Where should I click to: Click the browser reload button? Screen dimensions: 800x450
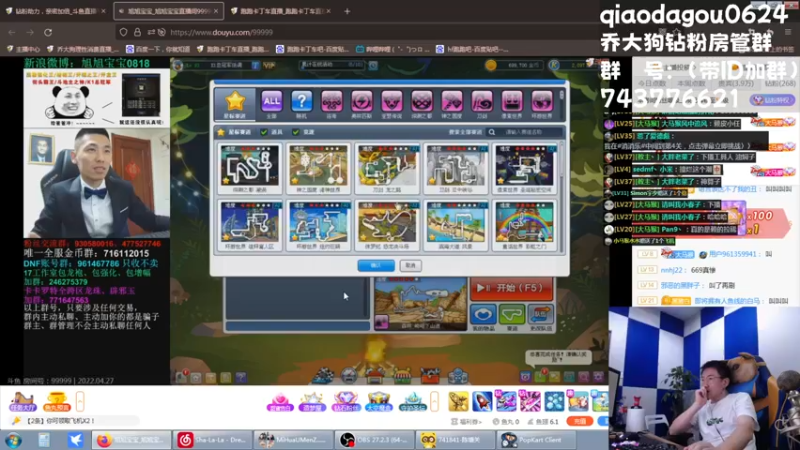(48, 32)
